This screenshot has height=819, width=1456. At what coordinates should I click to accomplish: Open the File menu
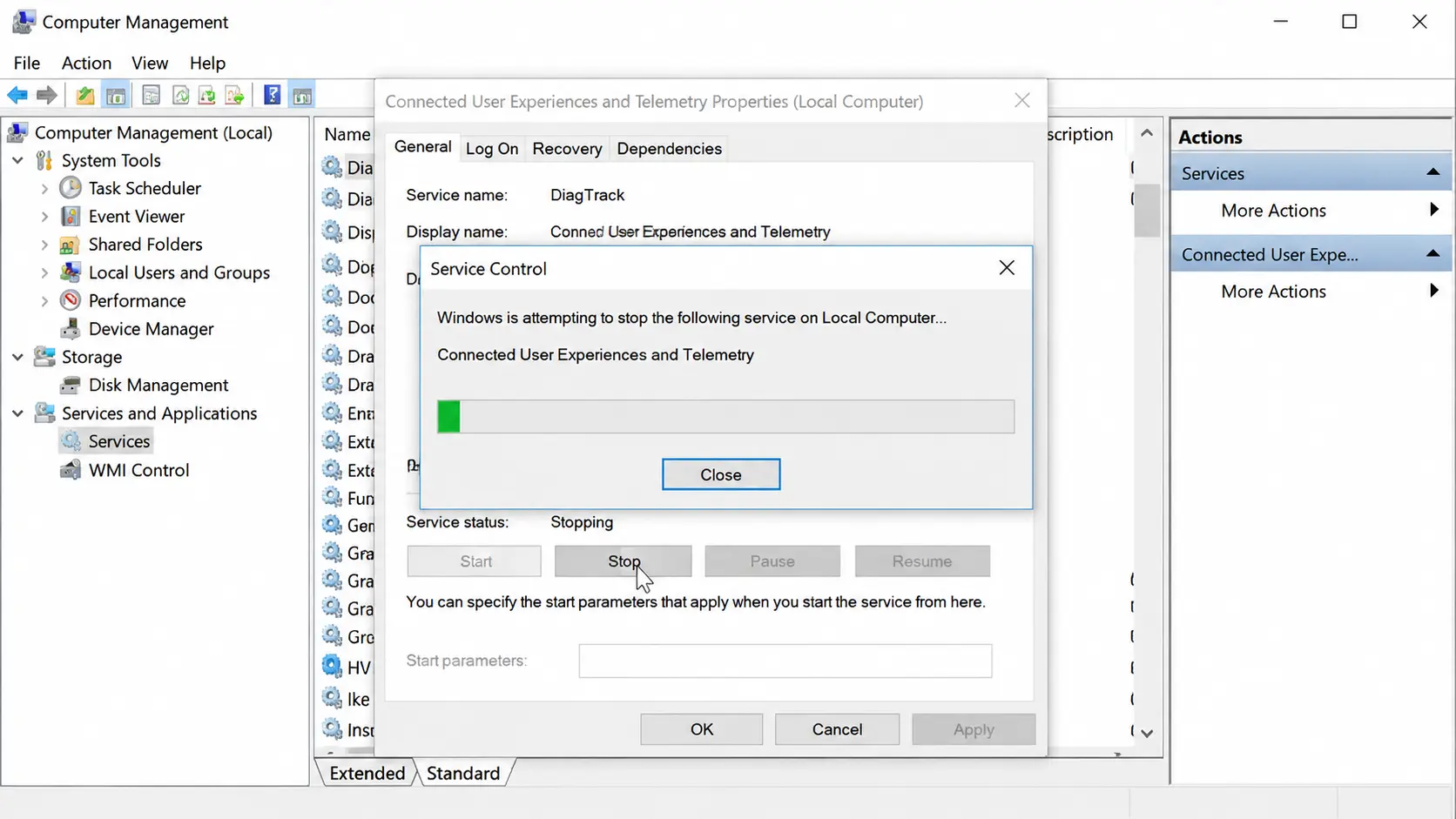click(x=27, y=63)
